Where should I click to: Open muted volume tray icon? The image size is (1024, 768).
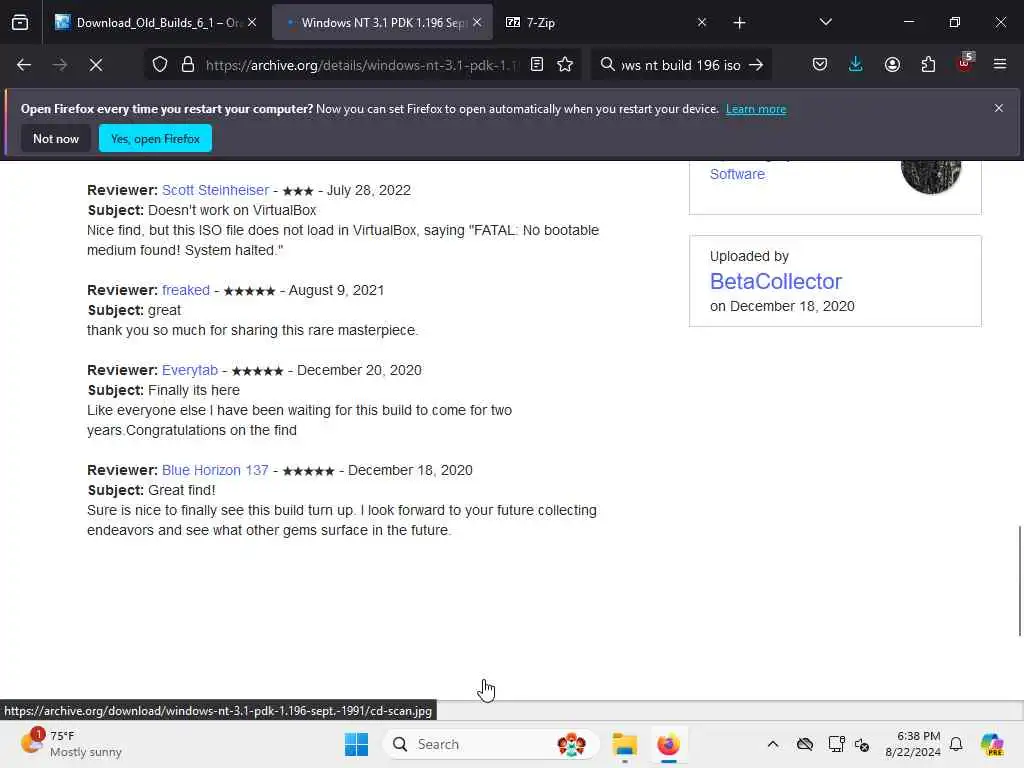pyautogui.click(x=862, y=744)
